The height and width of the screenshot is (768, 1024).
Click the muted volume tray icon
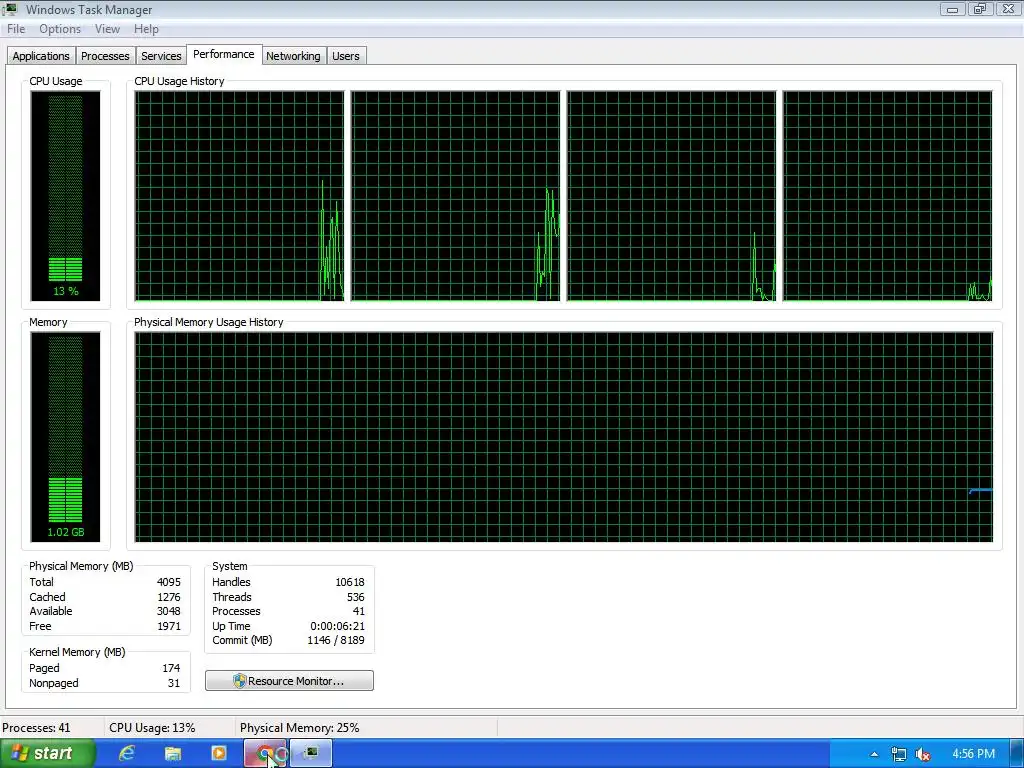point(923,754)
